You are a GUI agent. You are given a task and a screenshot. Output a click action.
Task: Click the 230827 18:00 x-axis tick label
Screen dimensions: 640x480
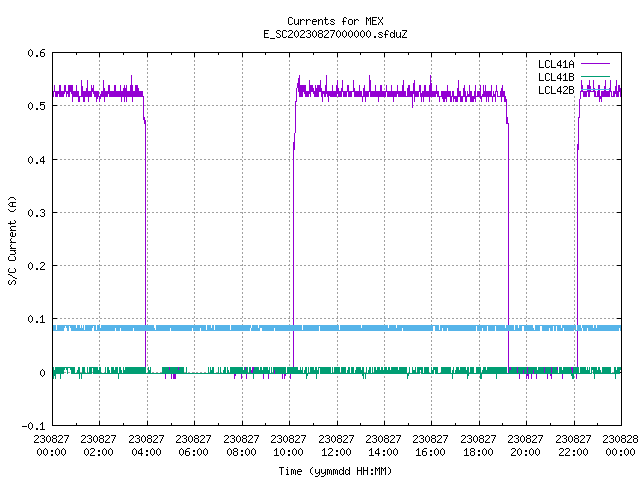(x=478, y=446)
